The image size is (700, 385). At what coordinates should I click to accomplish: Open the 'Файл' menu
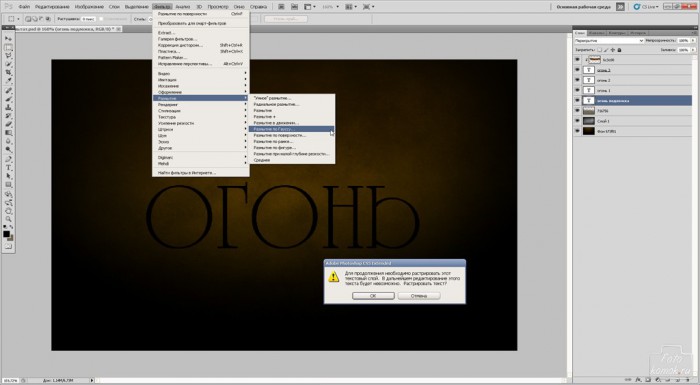24,7
